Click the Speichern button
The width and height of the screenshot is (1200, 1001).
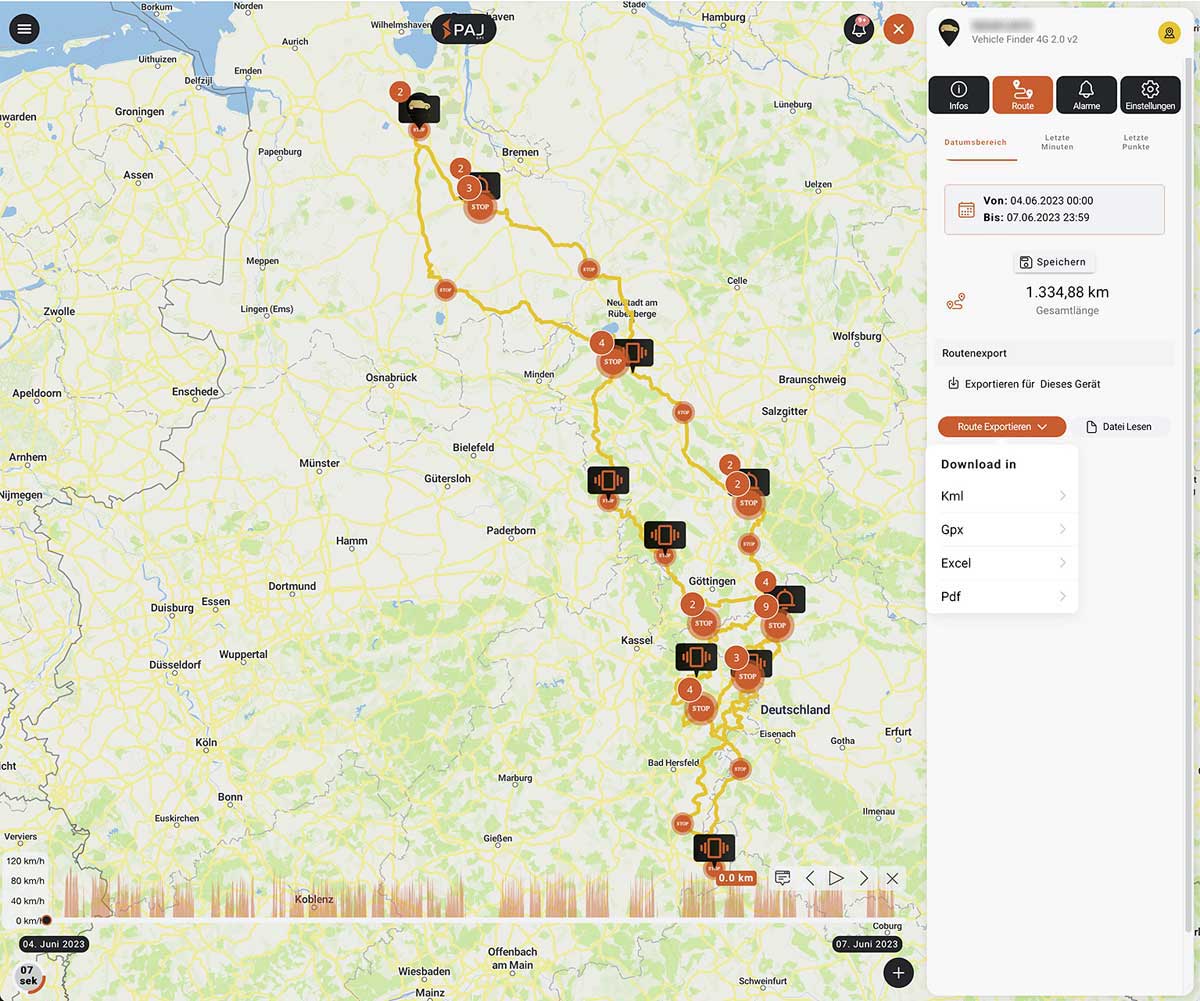click(1053, 261)
